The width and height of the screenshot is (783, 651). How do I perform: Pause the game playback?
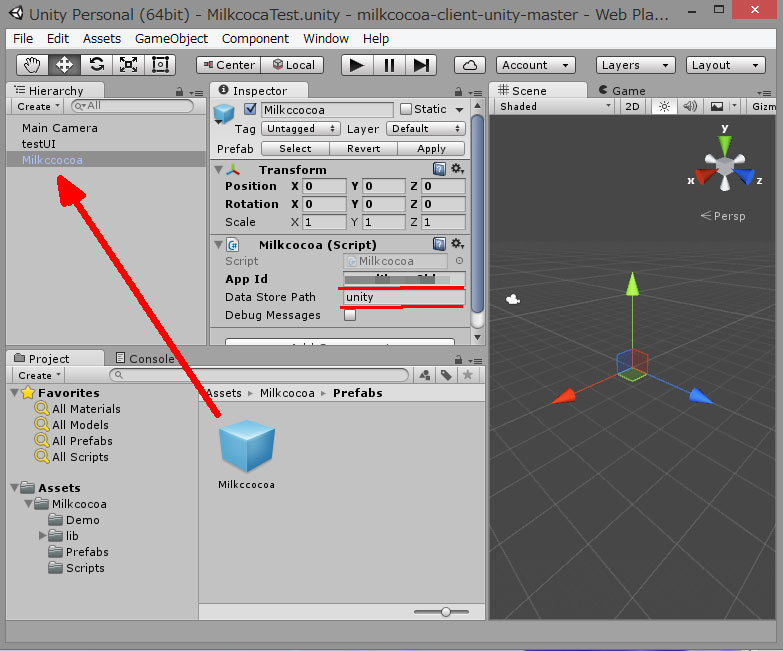(389, 65)
